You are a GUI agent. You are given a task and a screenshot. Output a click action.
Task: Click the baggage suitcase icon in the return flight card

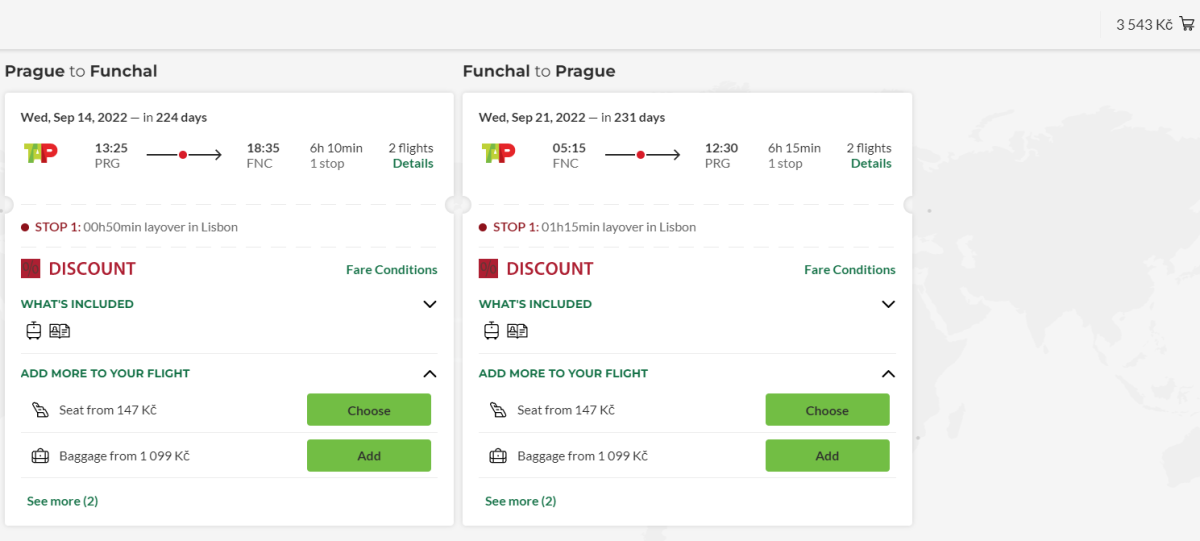click(497, 456)
